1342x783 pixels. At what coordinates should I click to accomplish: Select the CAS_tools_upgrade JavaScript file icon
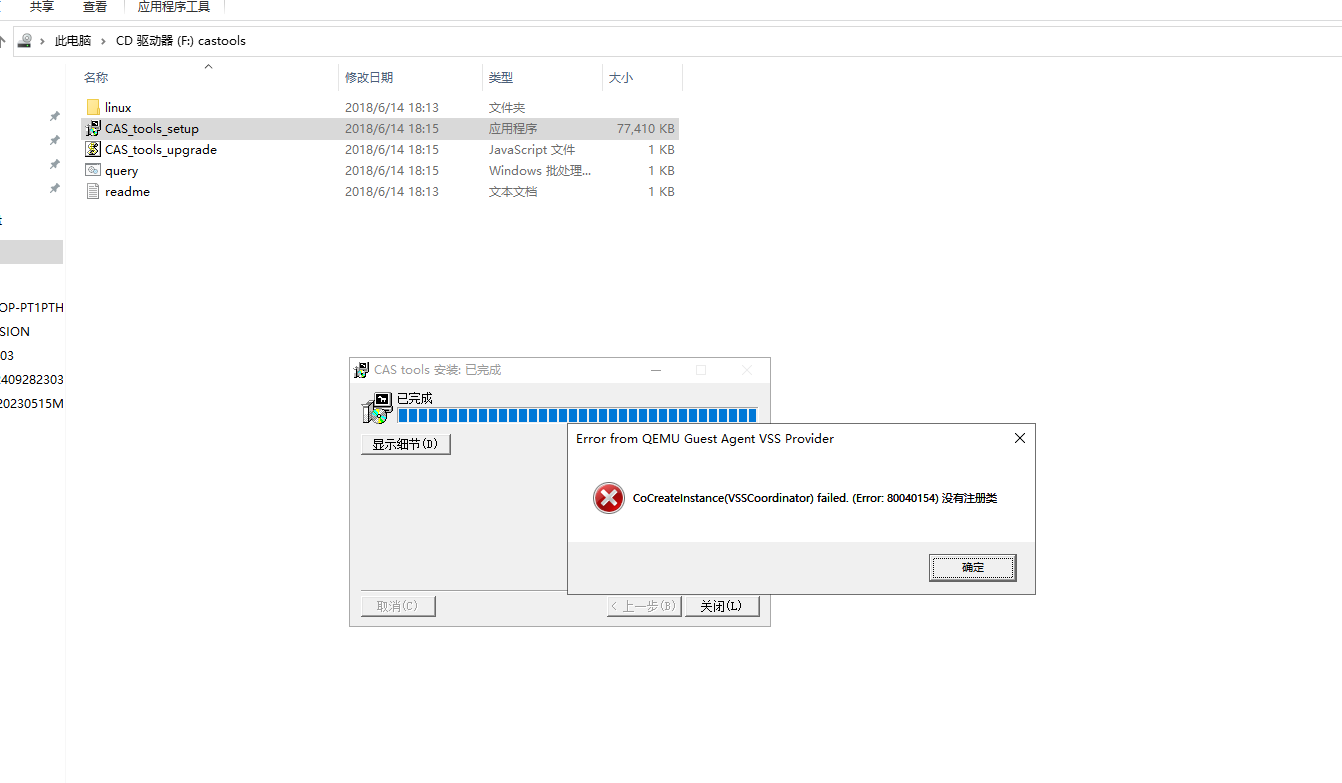93,149
